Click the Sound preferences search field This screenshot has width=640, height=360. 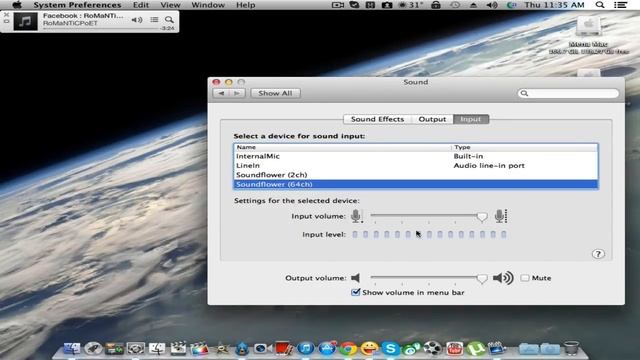(568, 93)
